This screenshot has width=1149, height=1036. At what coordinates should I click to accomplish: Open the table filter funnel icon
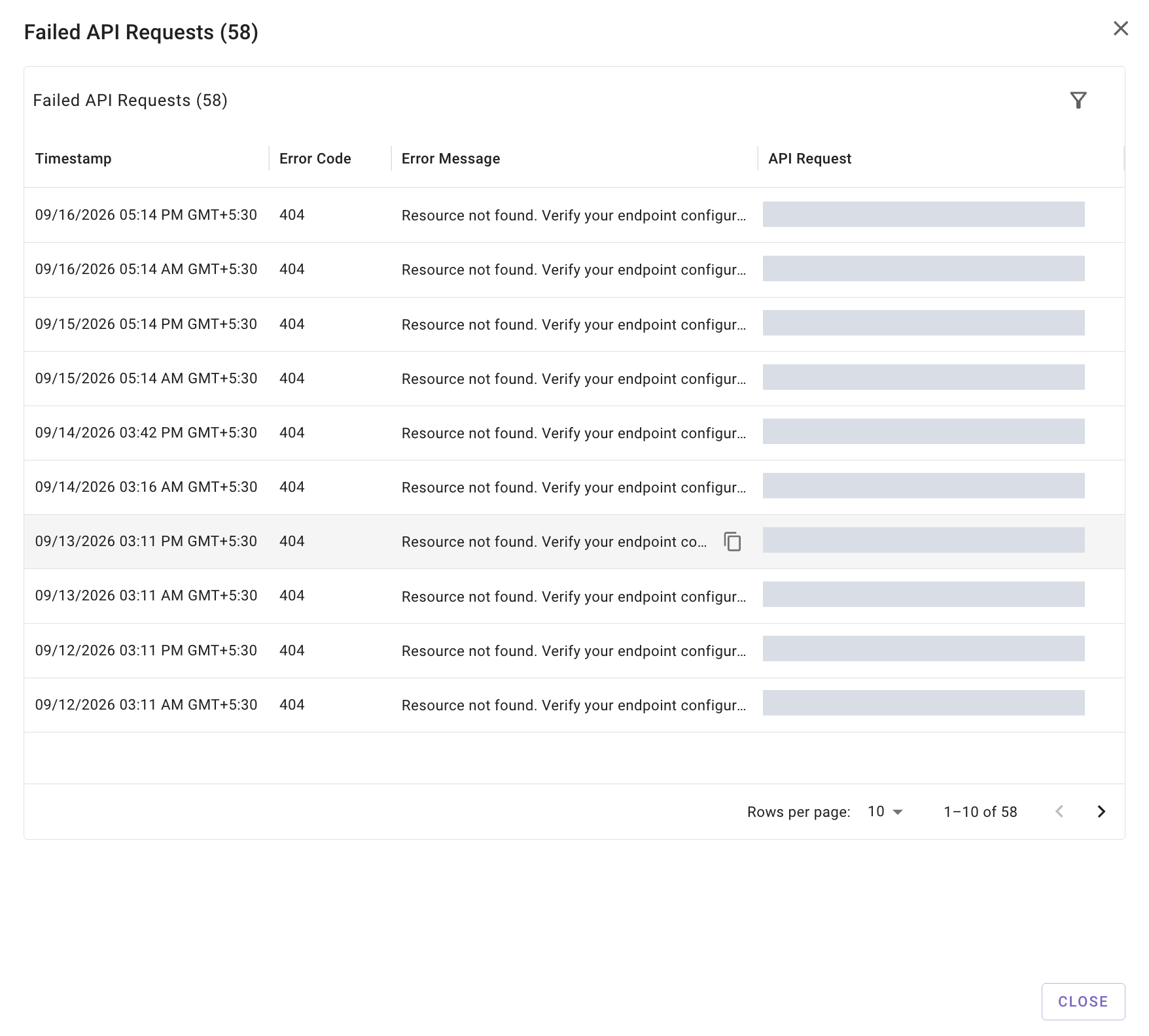pos(1078,100)
